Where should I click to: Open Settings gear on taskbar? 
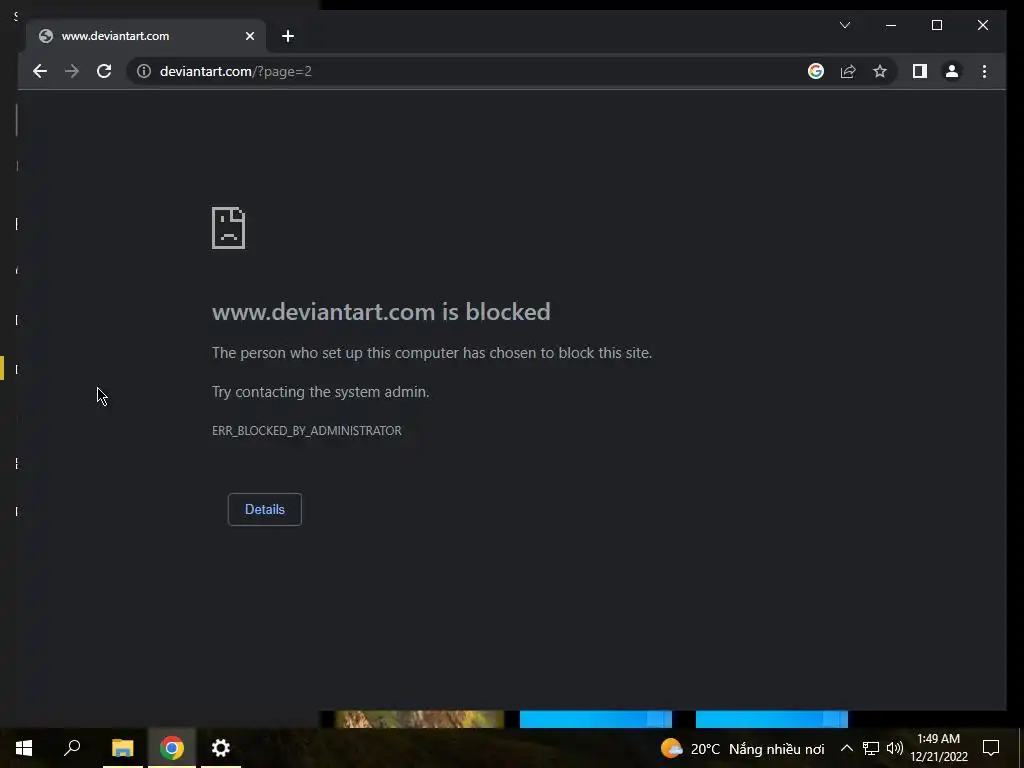click(x=221, y=748)
